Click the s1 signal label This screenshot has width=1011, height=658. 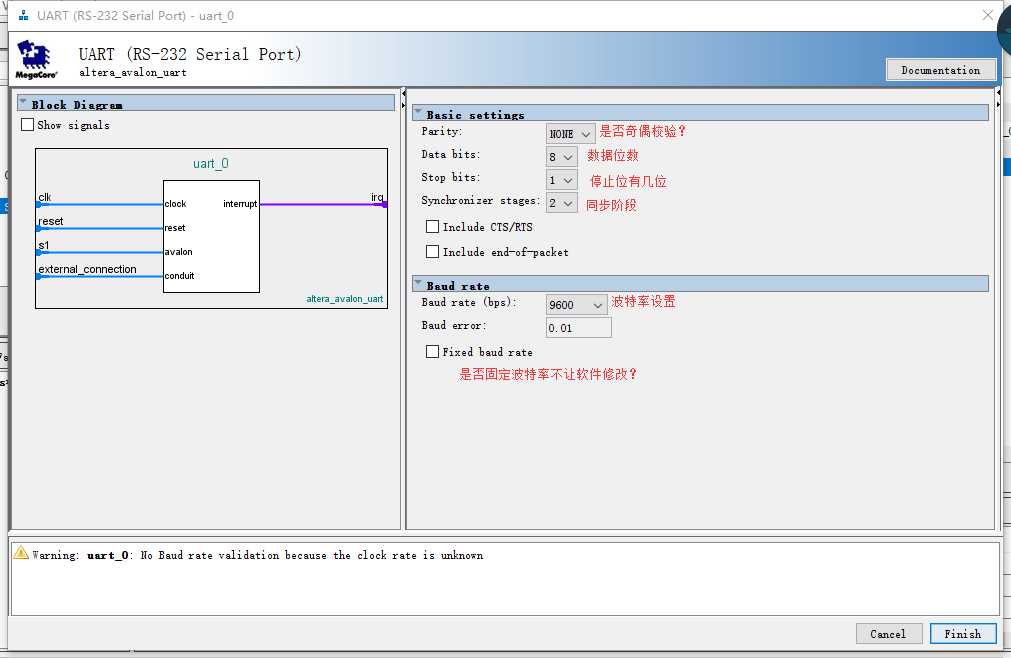(44, 245)
